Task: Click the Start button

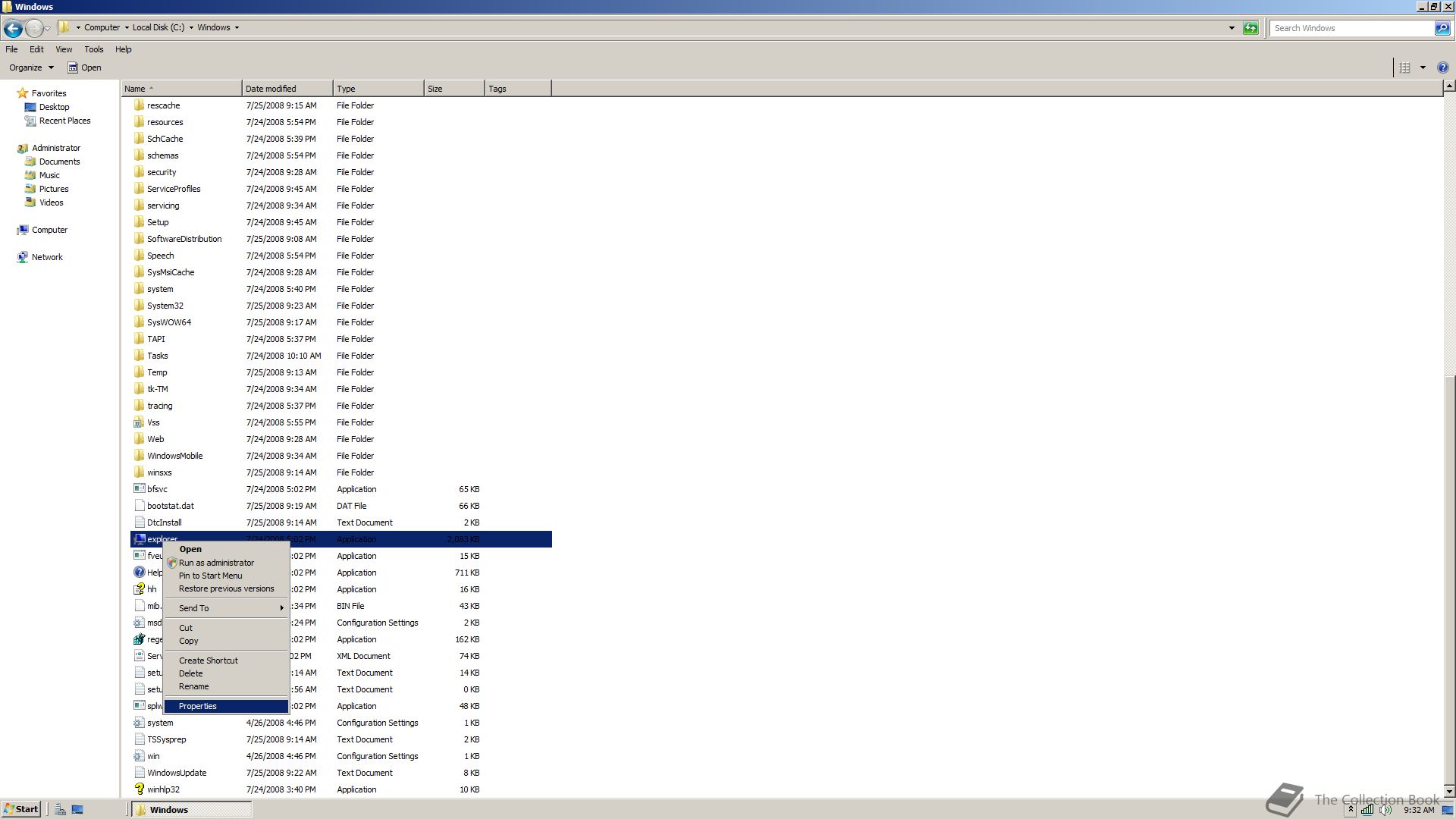Action: [x=21, y=810]
